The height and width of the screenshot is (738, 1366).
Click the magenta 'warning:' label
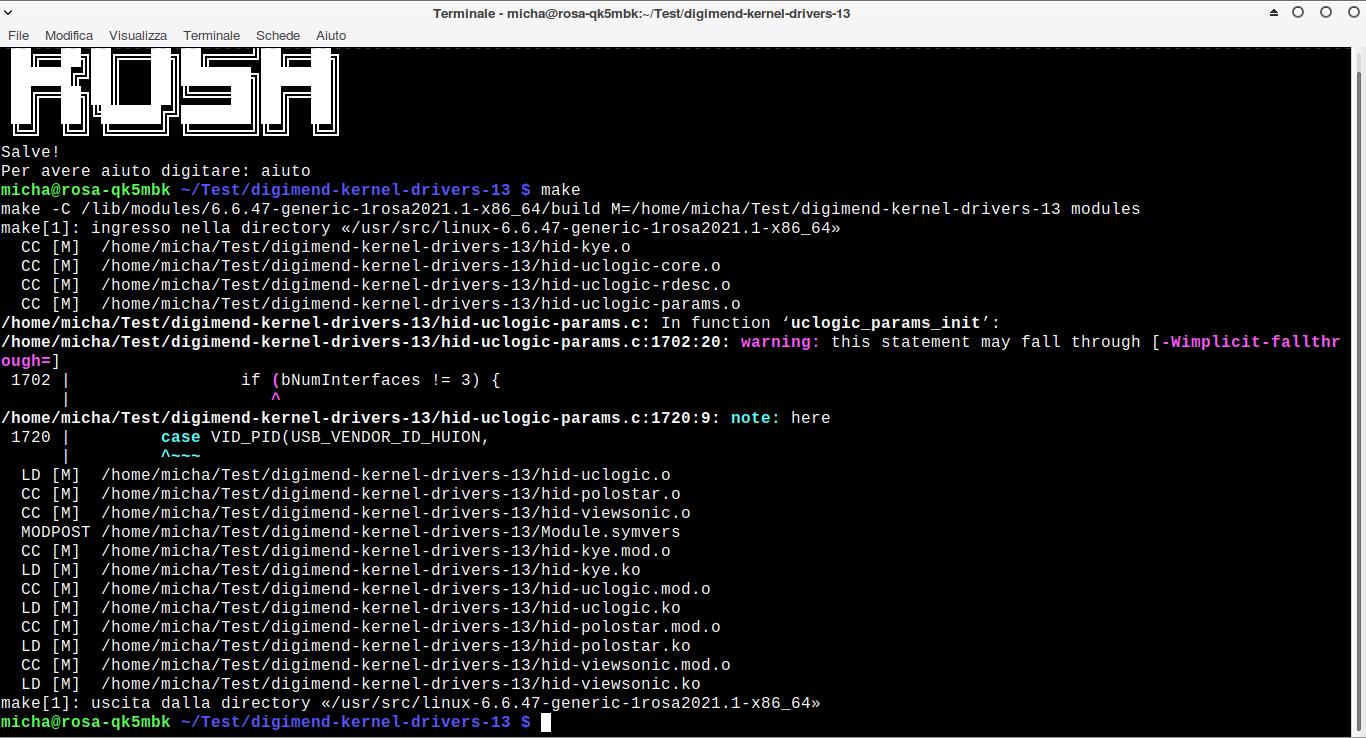[x=781, y=342]
